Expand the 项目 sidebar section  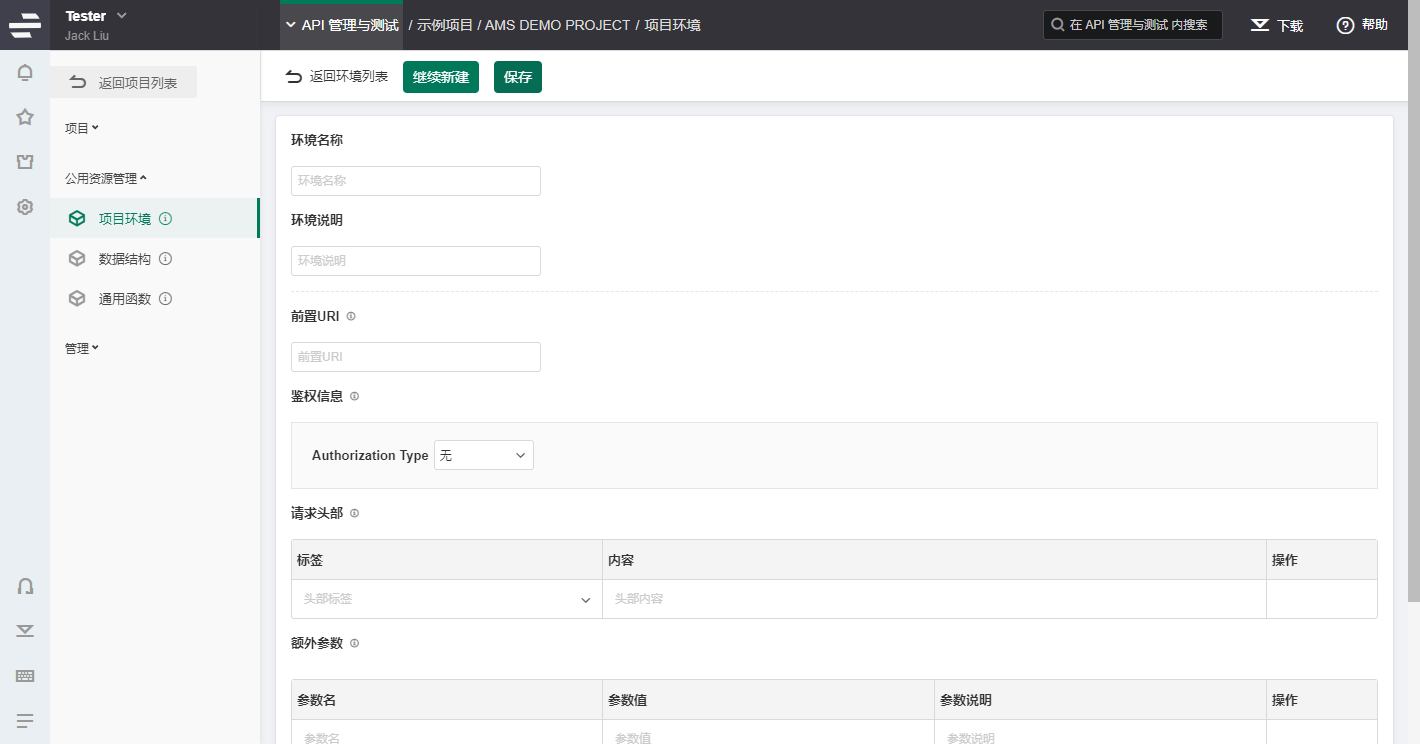[82, 128]
